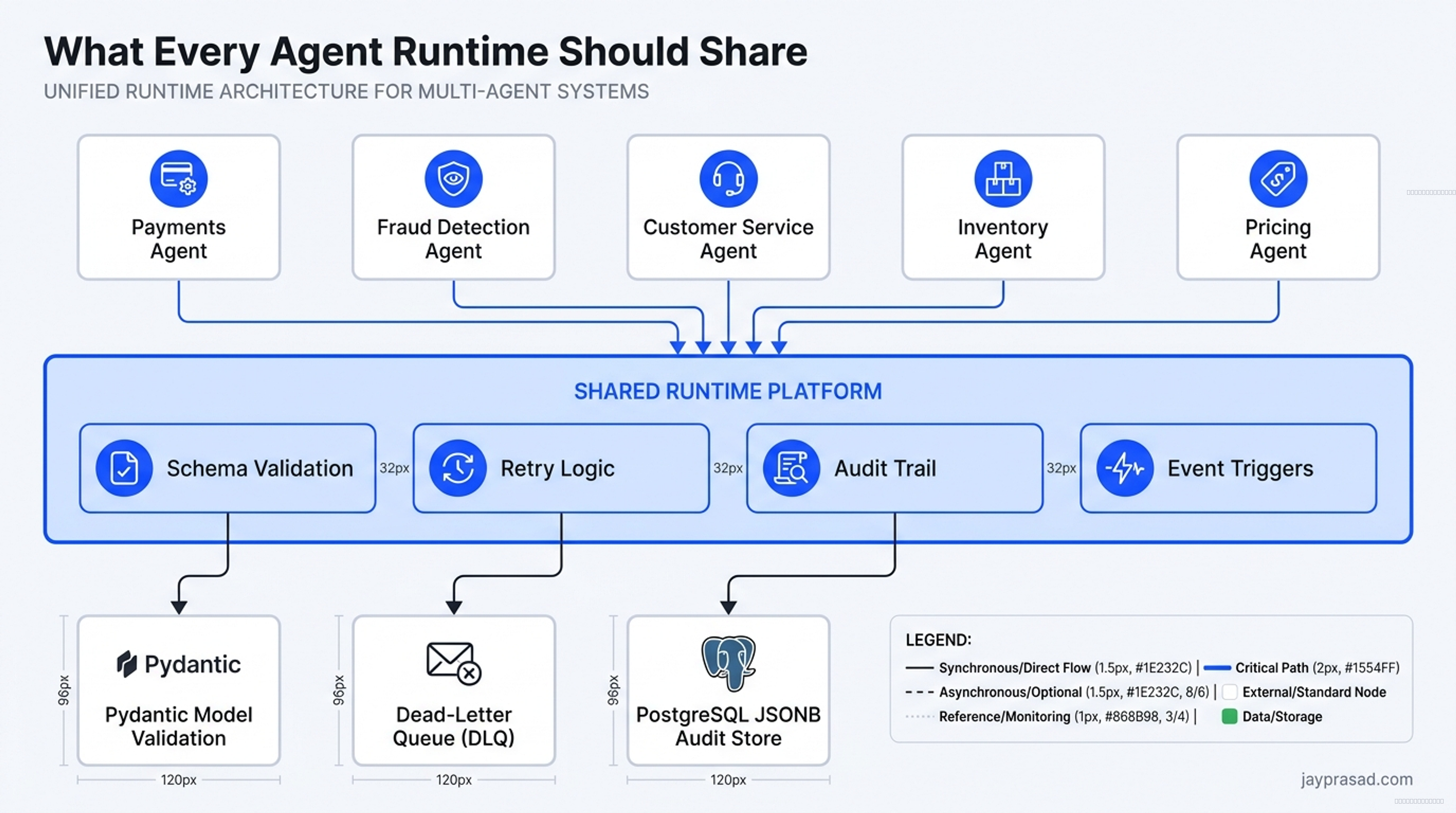Click the Pydantic Model Validation caption

point(179,727)
